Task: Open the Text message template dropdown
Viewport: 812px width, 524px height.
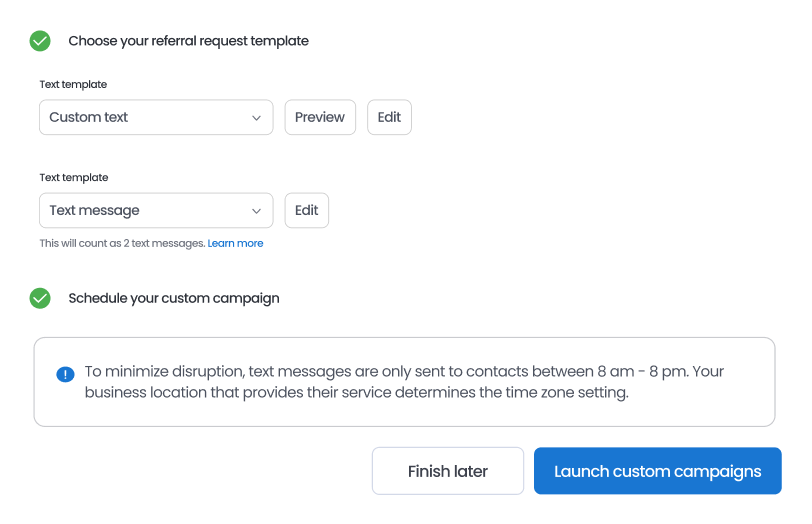Action: (x=156, y=210)
